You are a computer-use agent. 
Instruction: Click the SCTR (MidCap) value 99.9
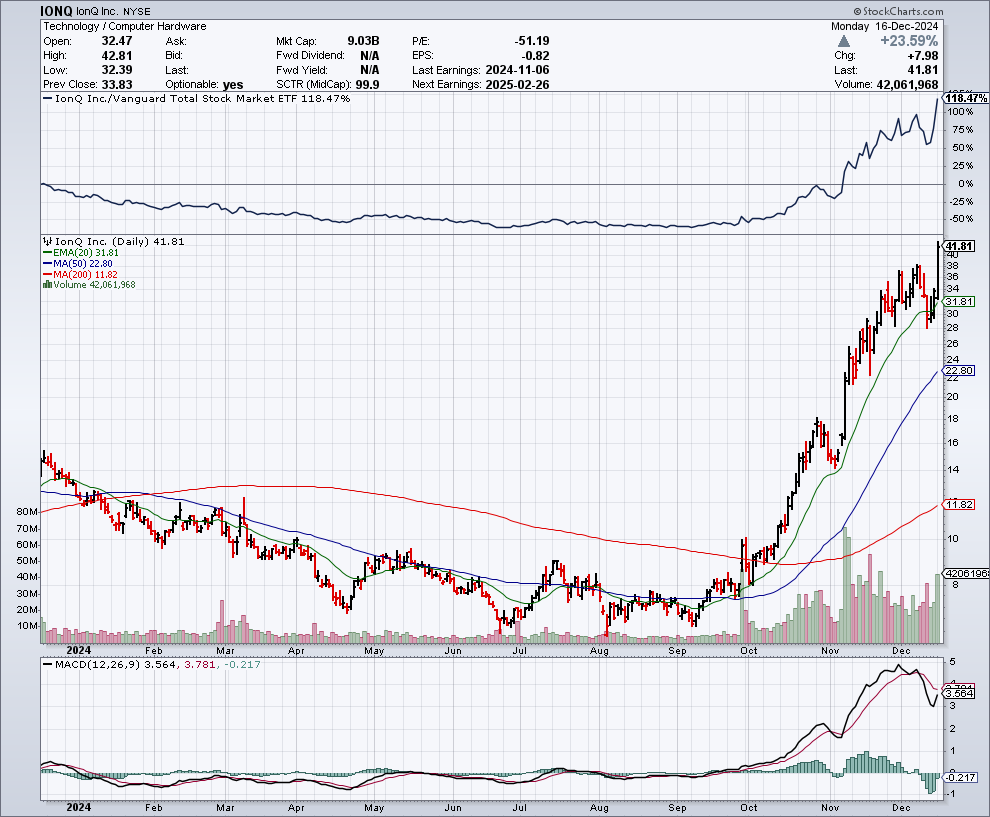367,85
